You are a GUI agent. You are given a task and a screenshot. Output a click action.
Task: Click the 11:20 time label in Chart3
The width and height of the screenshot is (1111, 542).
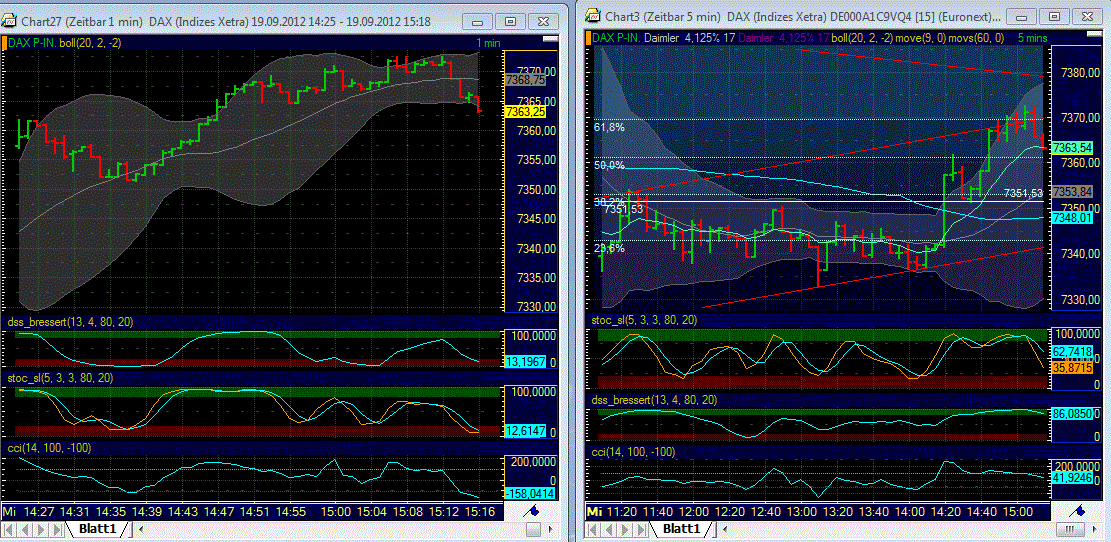pos(621,511)
